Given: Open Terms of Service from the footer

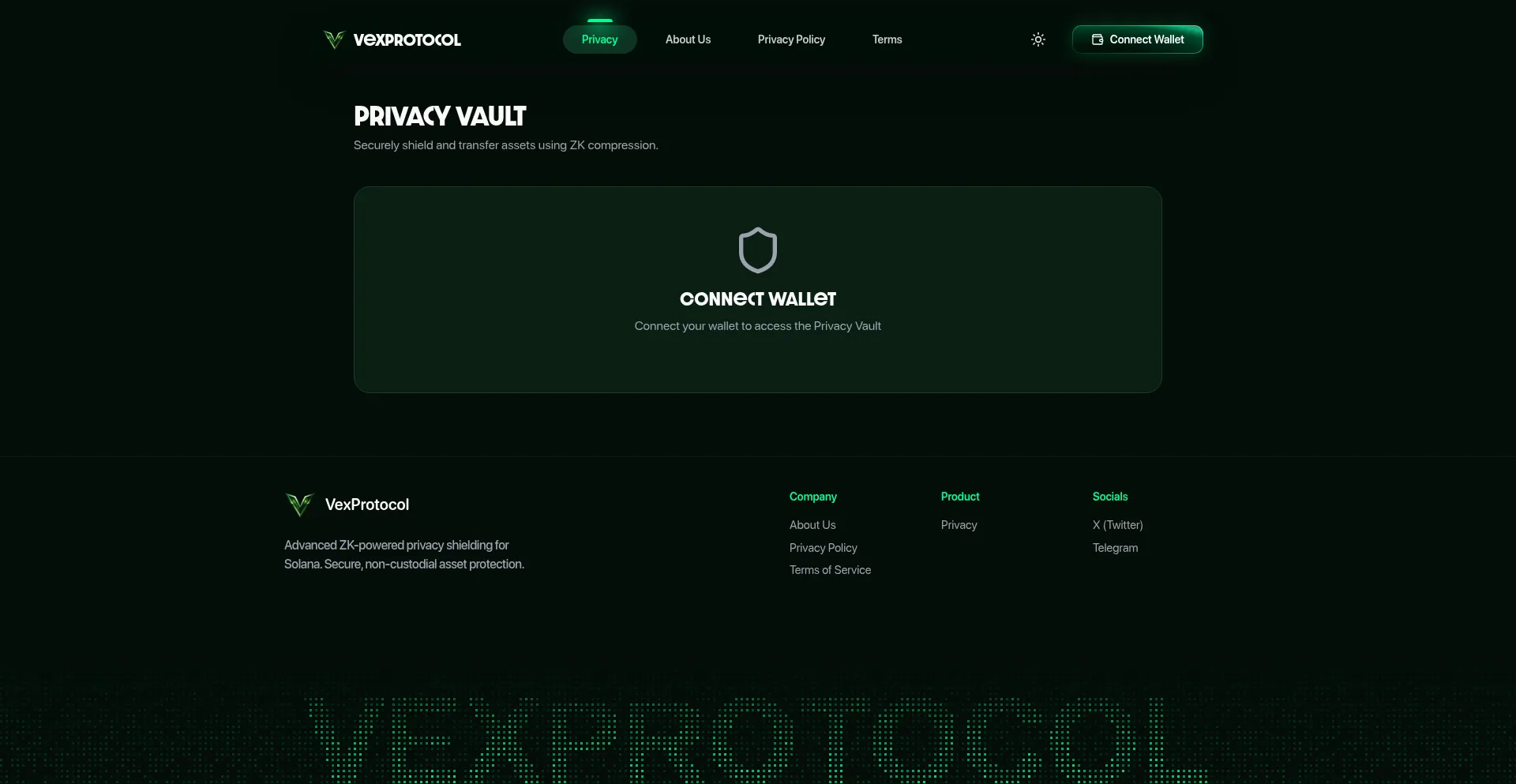Looking at the screenshot, I should pyautogui.click(x=829, y=569).
